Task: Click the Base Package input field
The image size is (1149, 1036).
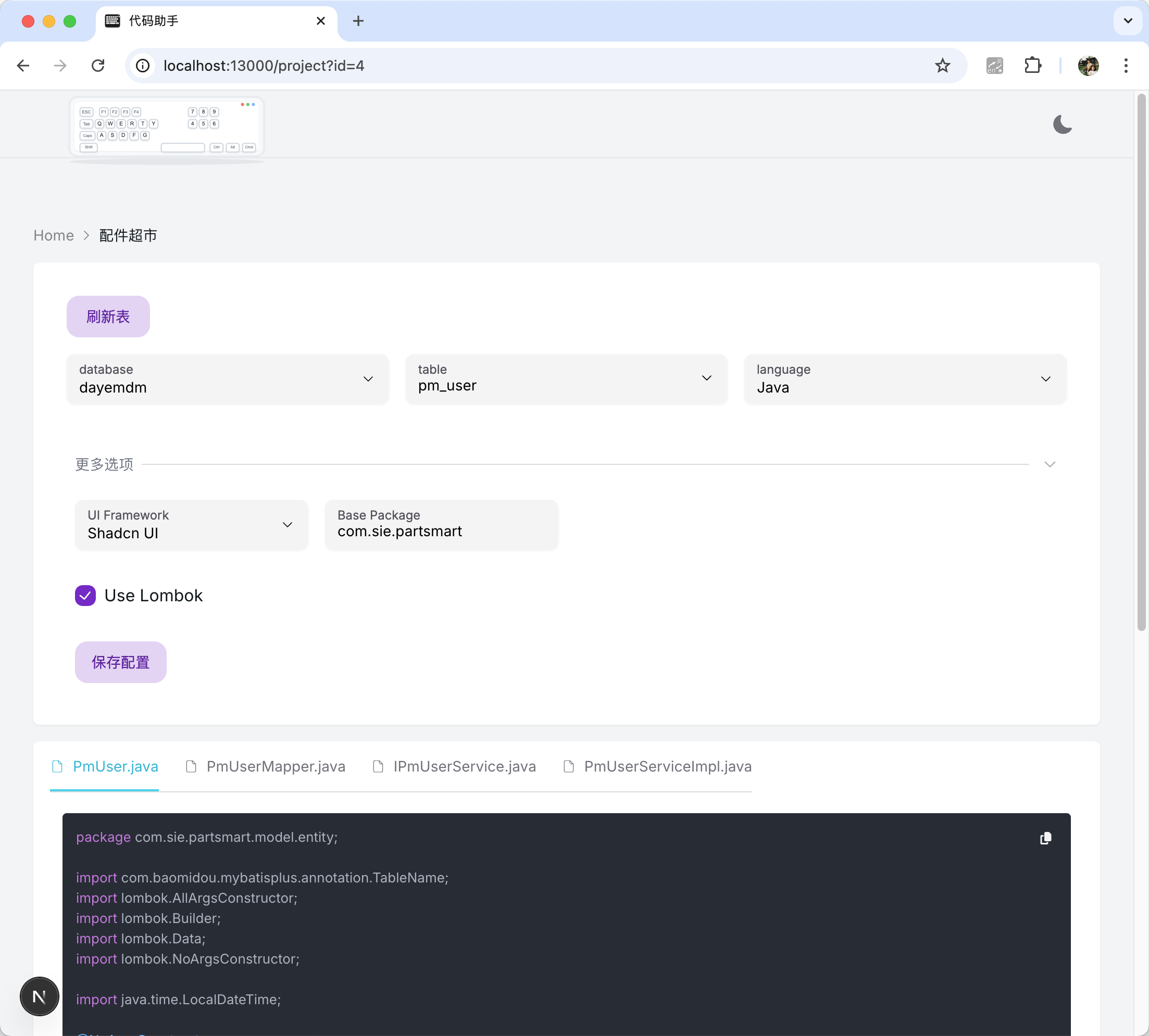Action: pyautogui.click(x=441, y=531)
